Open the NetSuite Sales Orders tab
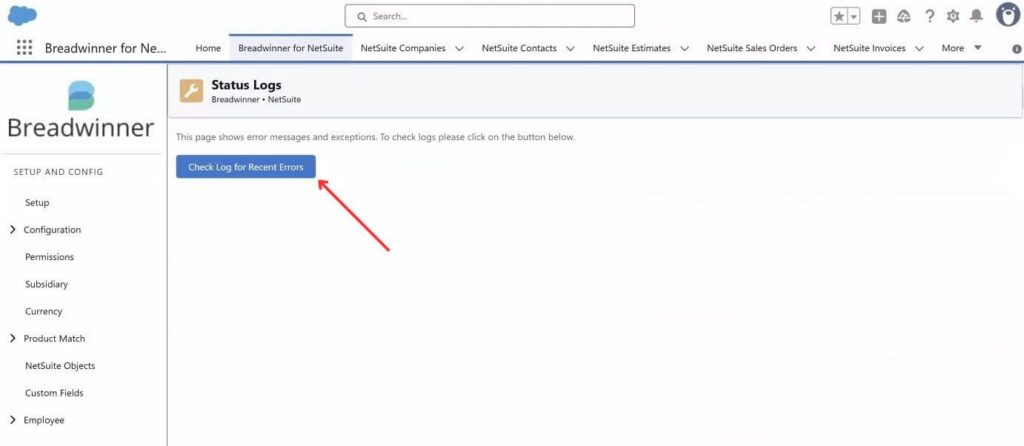Screen dimensions: 1024x446 (752, 48)
